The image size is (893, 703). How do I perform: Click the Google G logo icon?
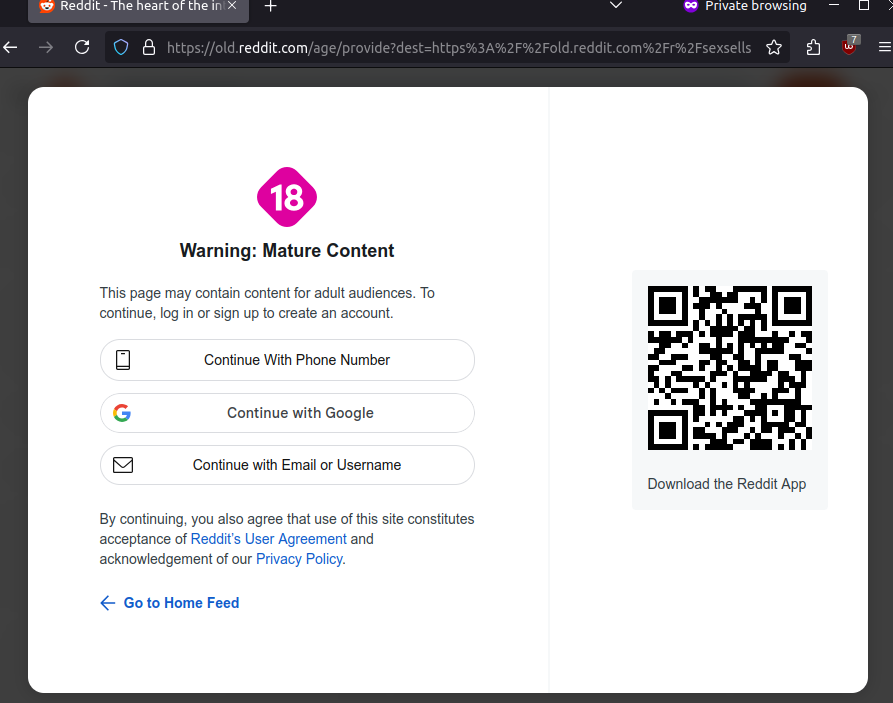tap(122, 413)
